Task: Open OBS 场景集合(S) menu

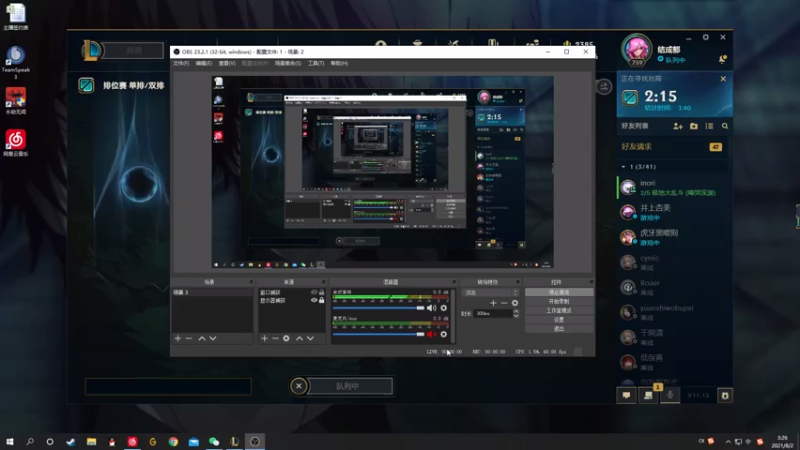Action: tap(288, 63)
